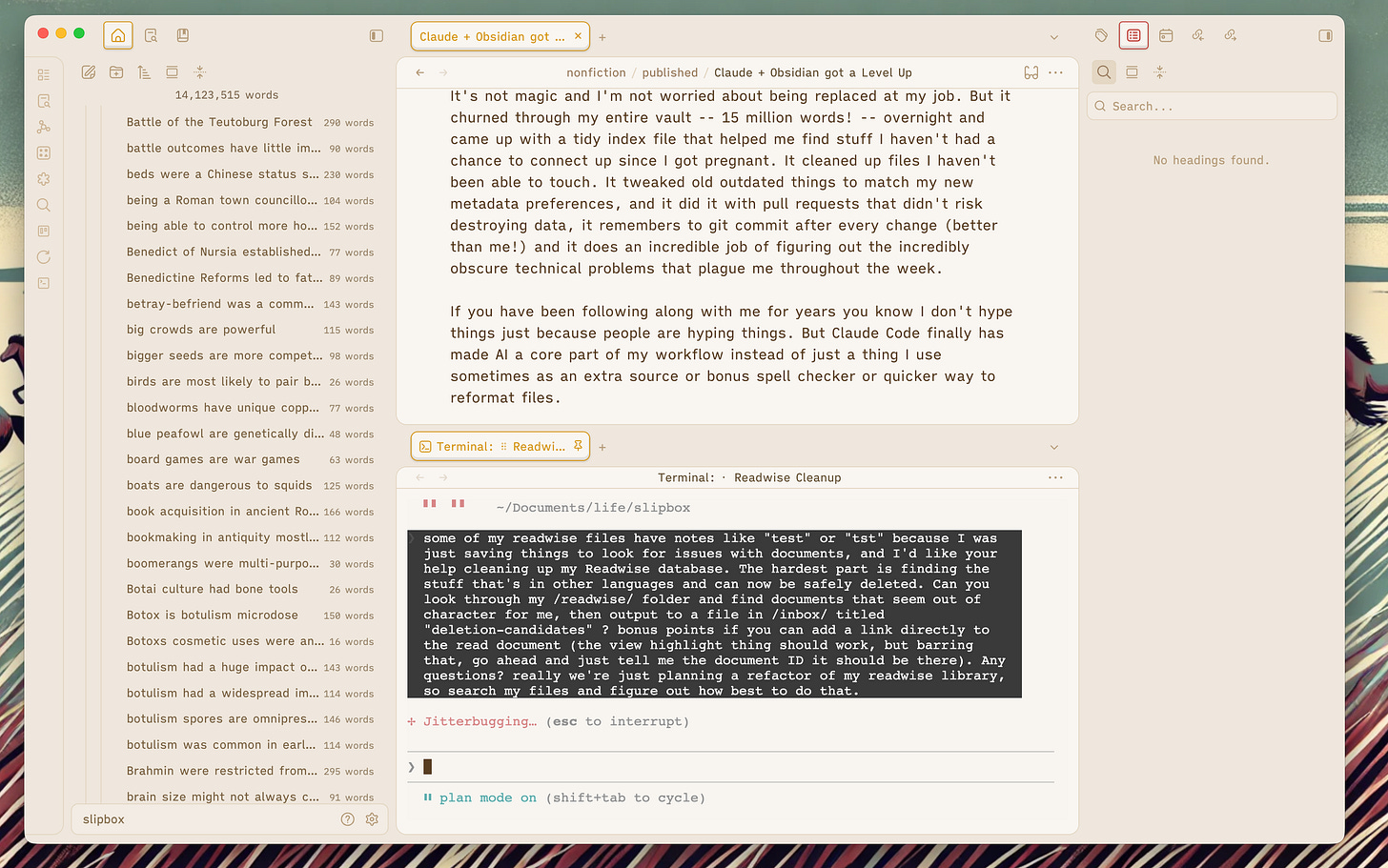
Task: Navigate forward in the Claude + Obsidian note
Action: (443, 72)
